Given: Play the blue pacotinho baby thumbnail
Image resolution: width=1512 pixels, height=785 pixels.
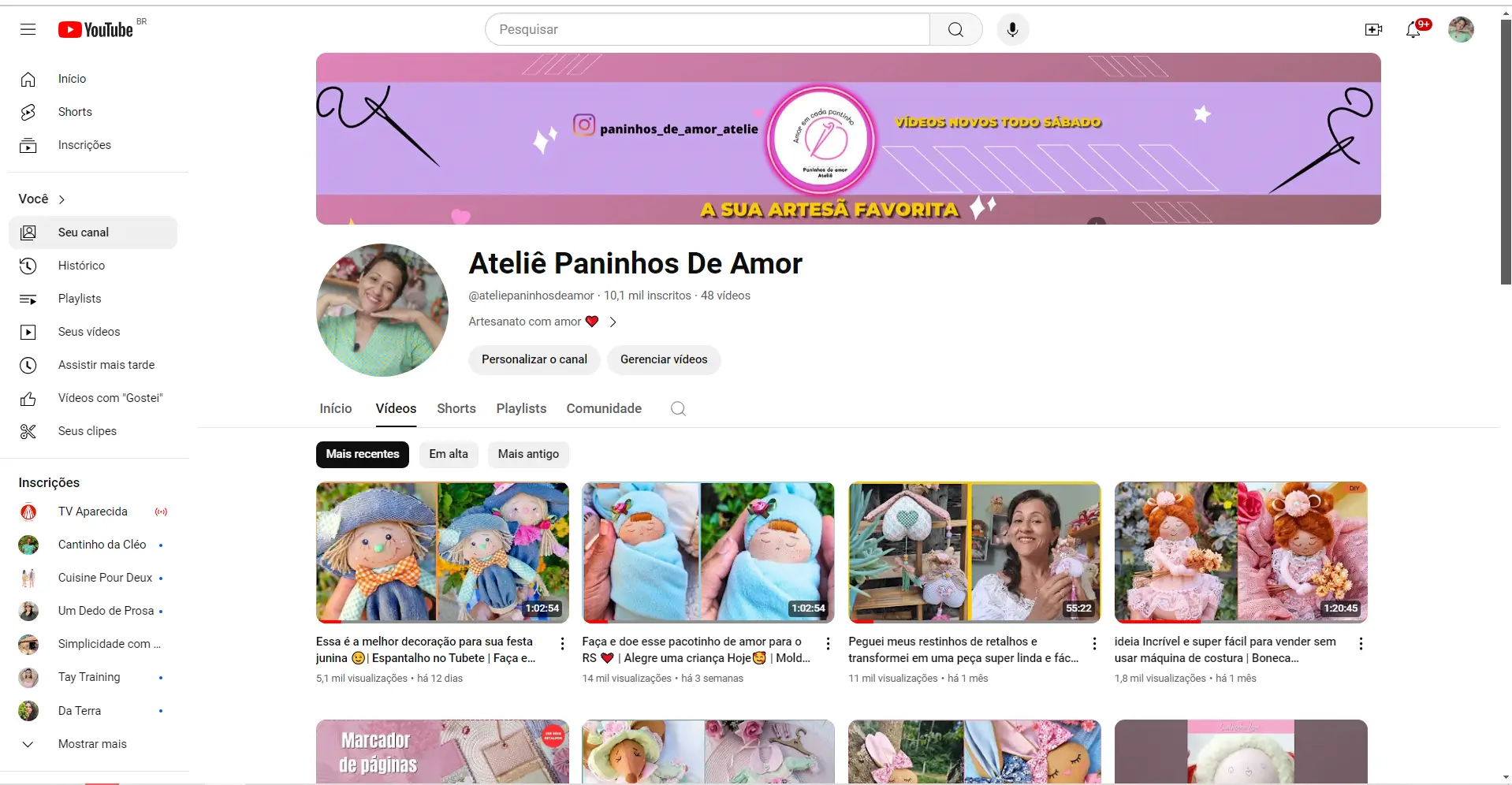Looking at the screenshot, I should [708, 552].
